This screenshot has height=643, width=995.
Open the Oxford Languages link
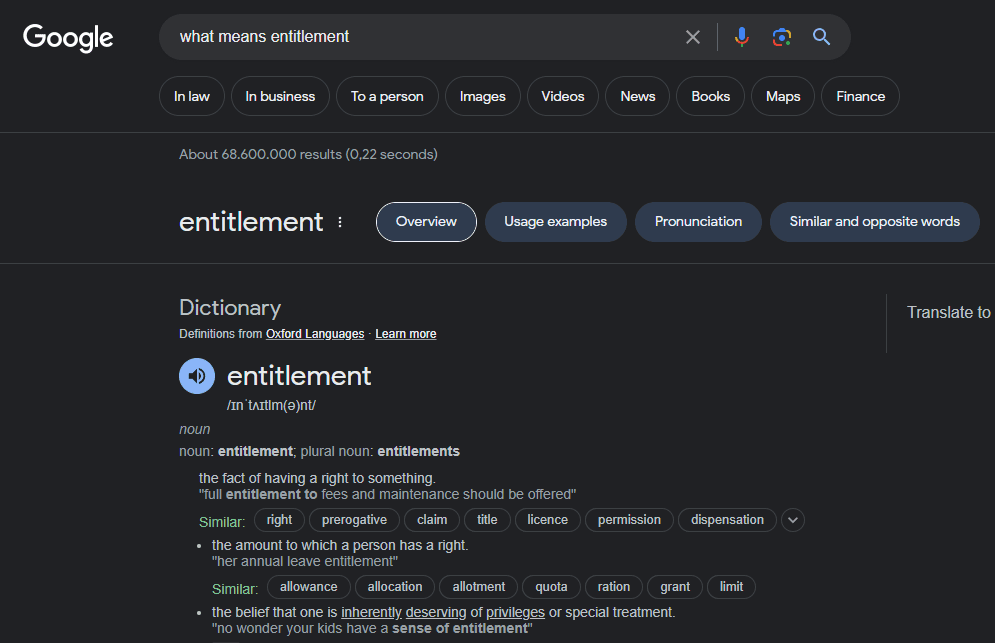pos(315,334)
